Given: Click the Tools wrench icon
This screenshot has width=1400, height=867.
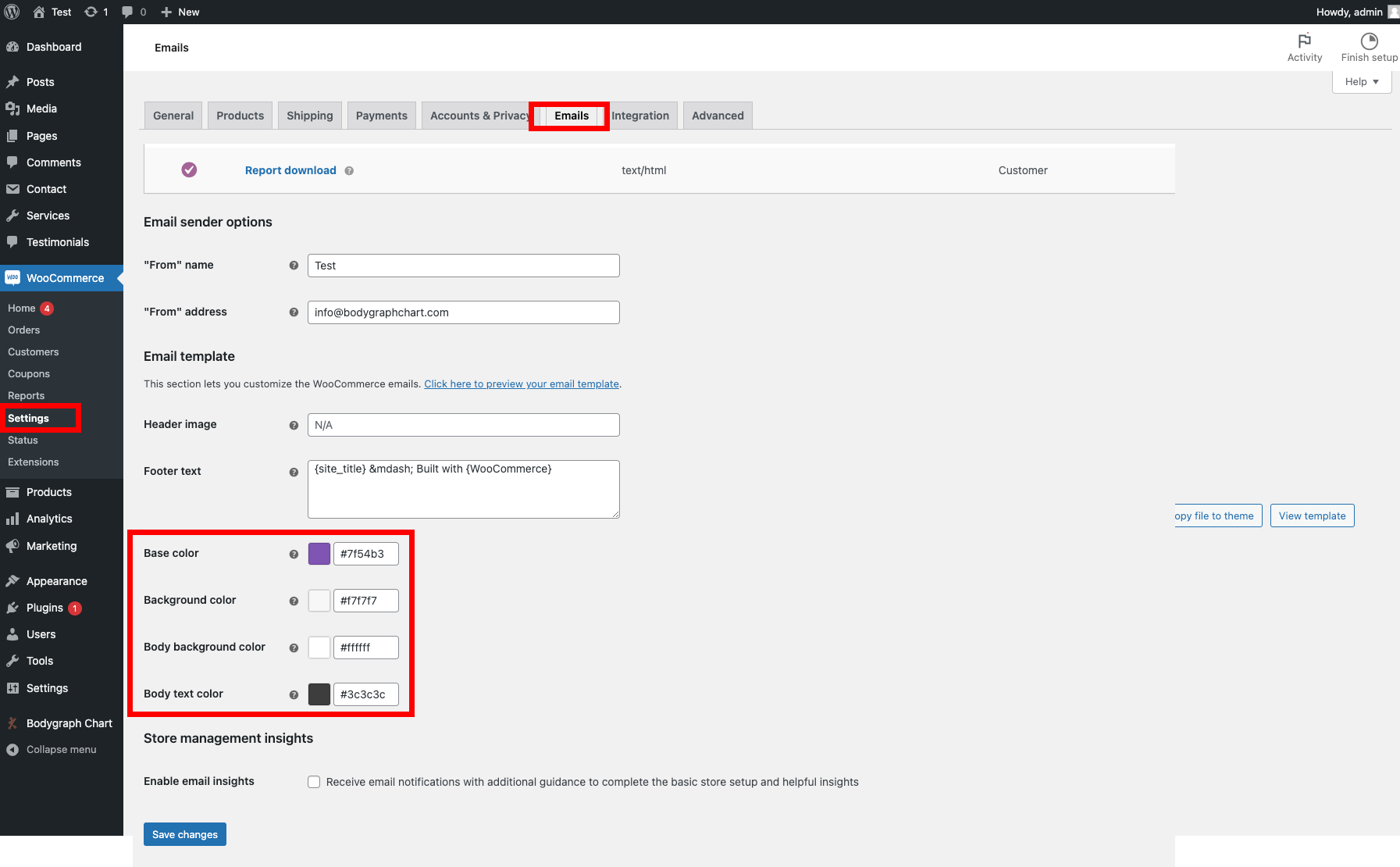Looking at the screenshot, I should pyautogui.click(x=12, y=661).
